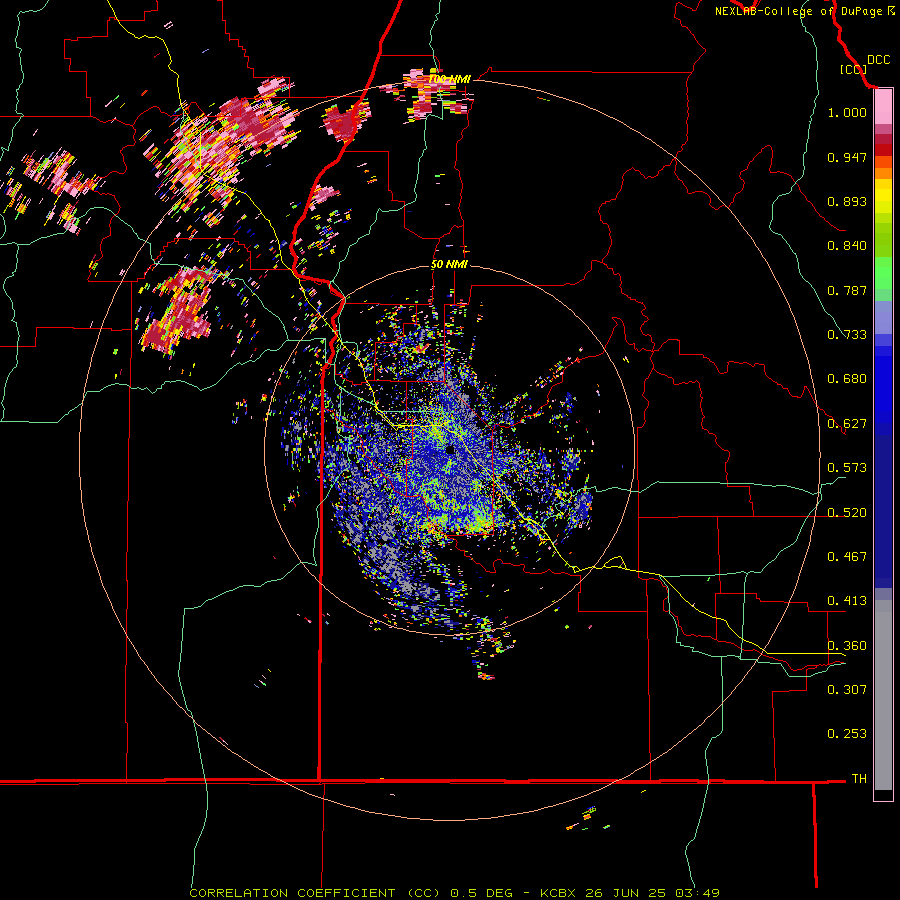Click the TH threshold label
The width and height of the screenshot is (900, 900).
859,779
